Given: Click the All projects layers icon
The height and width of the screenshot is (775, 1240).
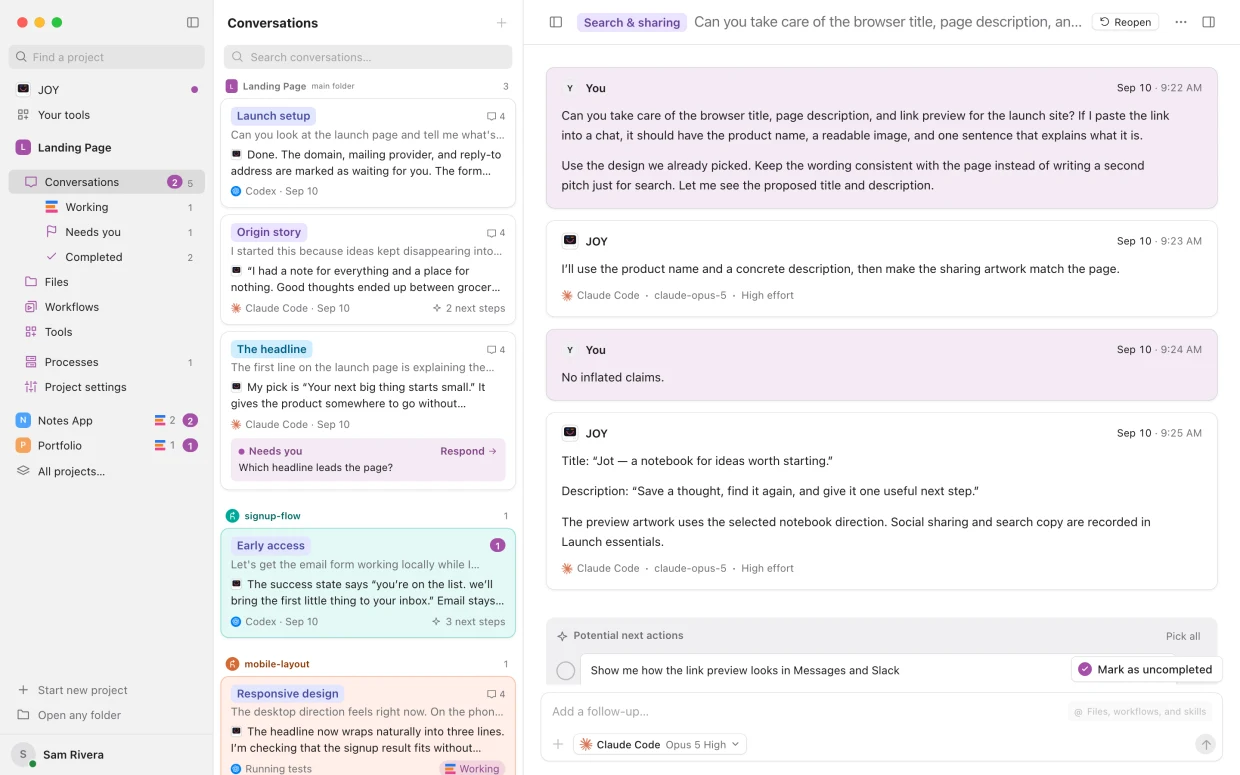Looking at the screenshot, I should [23, 471].
